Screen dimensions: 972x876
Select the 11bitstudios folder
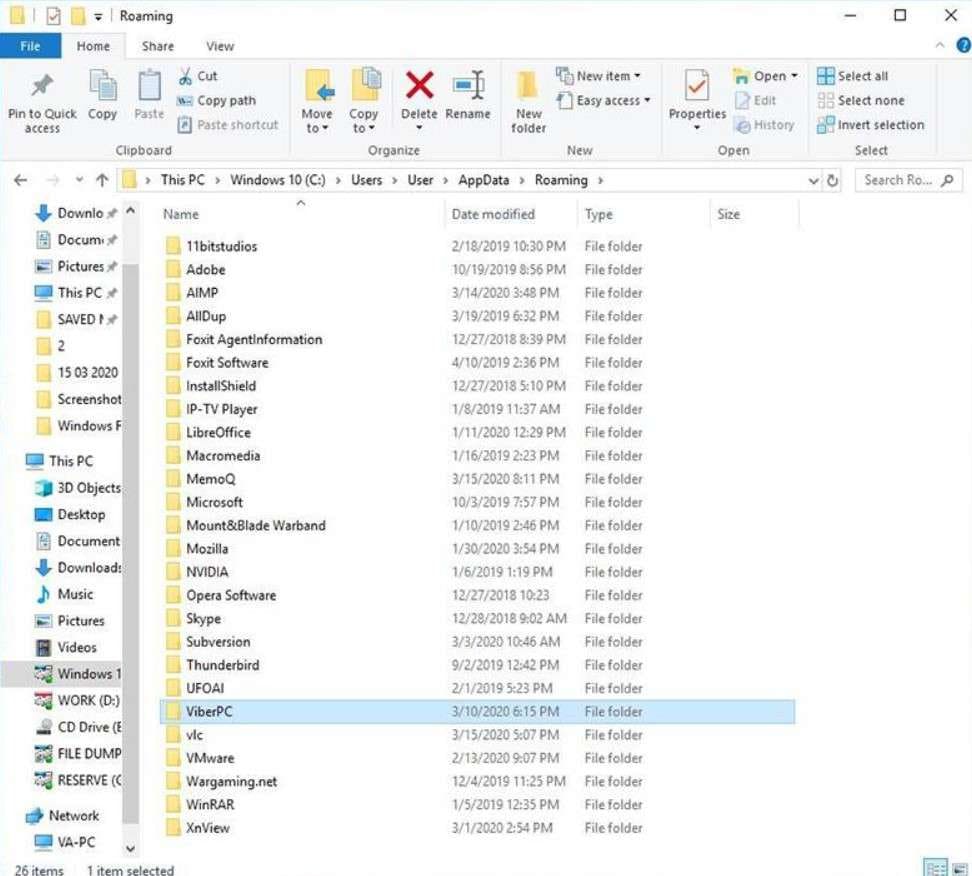pos(477,247)
